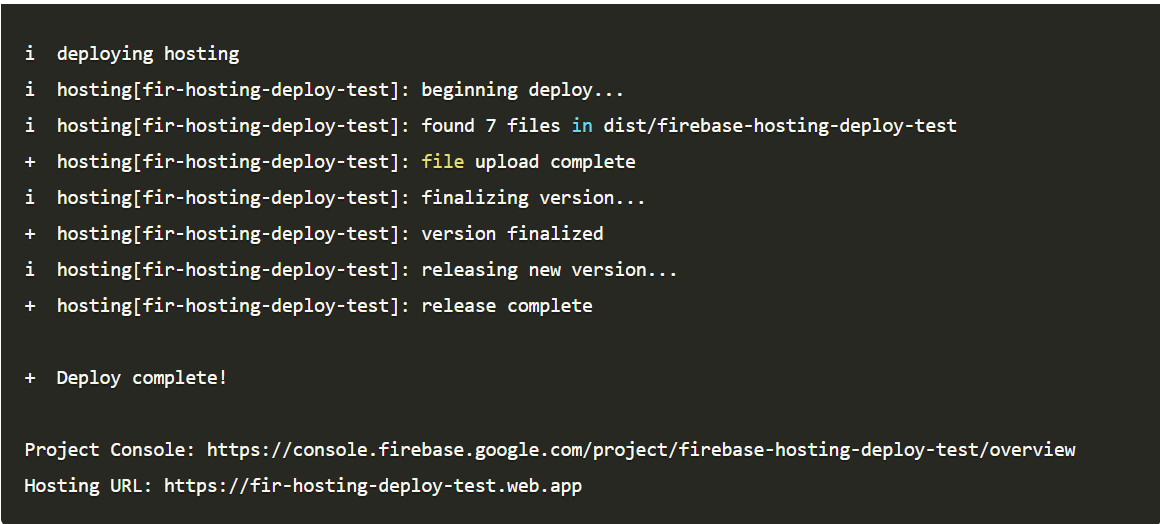Click the "releasing new version..." text
1160x524 pixels.
click(x=549, y=270)
